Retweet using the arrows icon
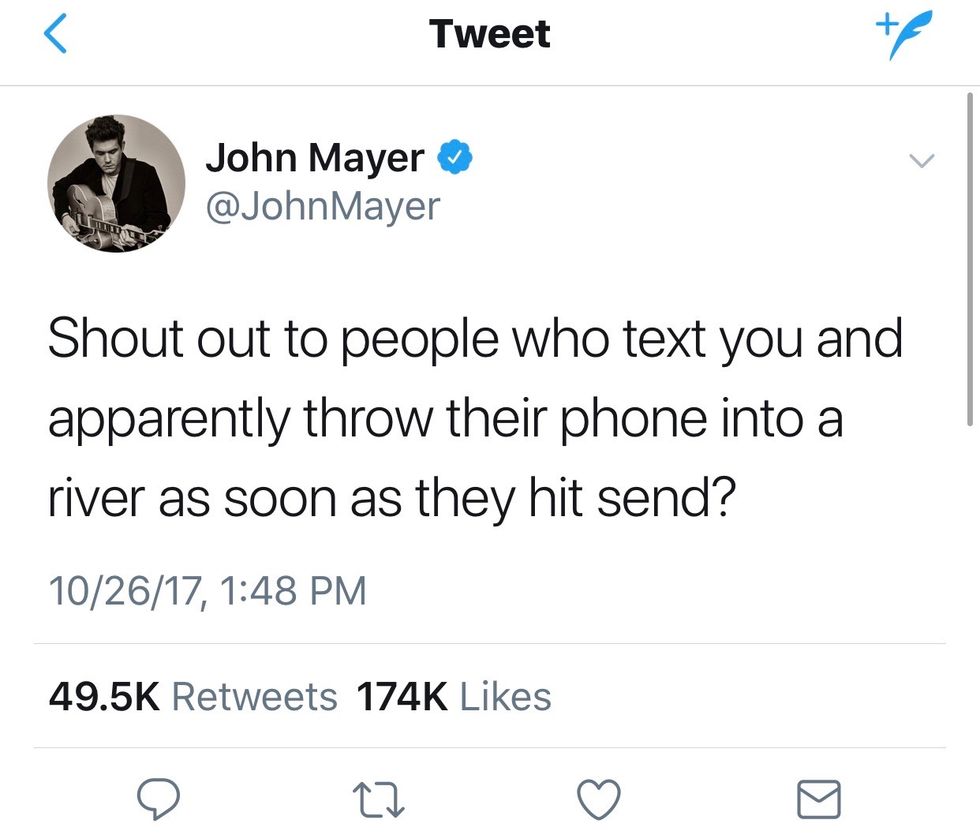The height and width of the screenshot is (839, 980). pyautogui.click(x=379, y=801)
